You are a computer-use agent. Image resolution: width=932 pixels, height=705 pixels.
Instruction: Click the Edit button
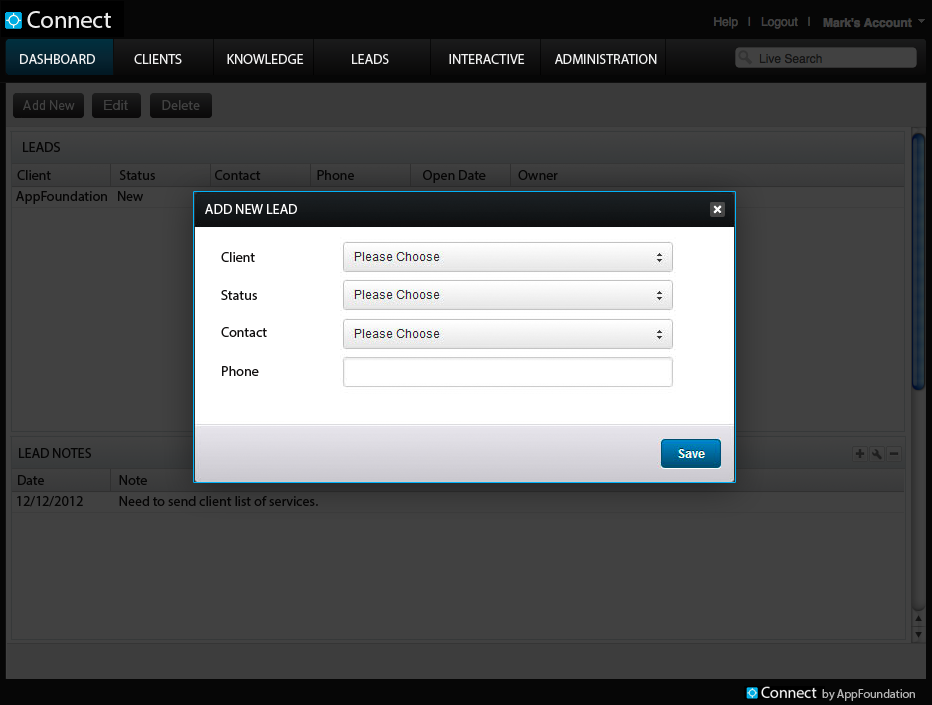(116, 105)
